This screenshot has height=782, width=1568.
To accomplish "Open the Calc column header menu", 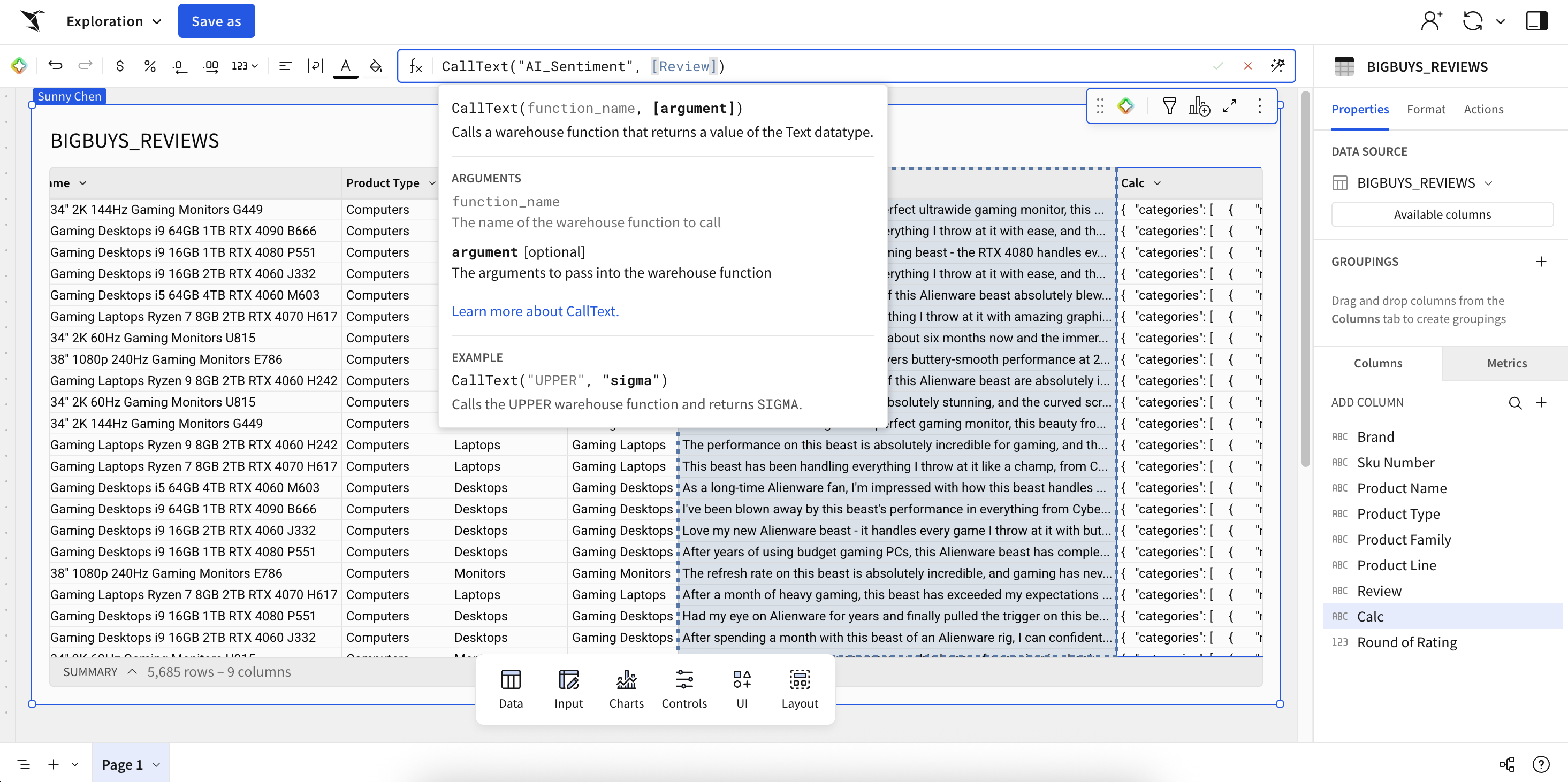I will (x=1157, y=183).
